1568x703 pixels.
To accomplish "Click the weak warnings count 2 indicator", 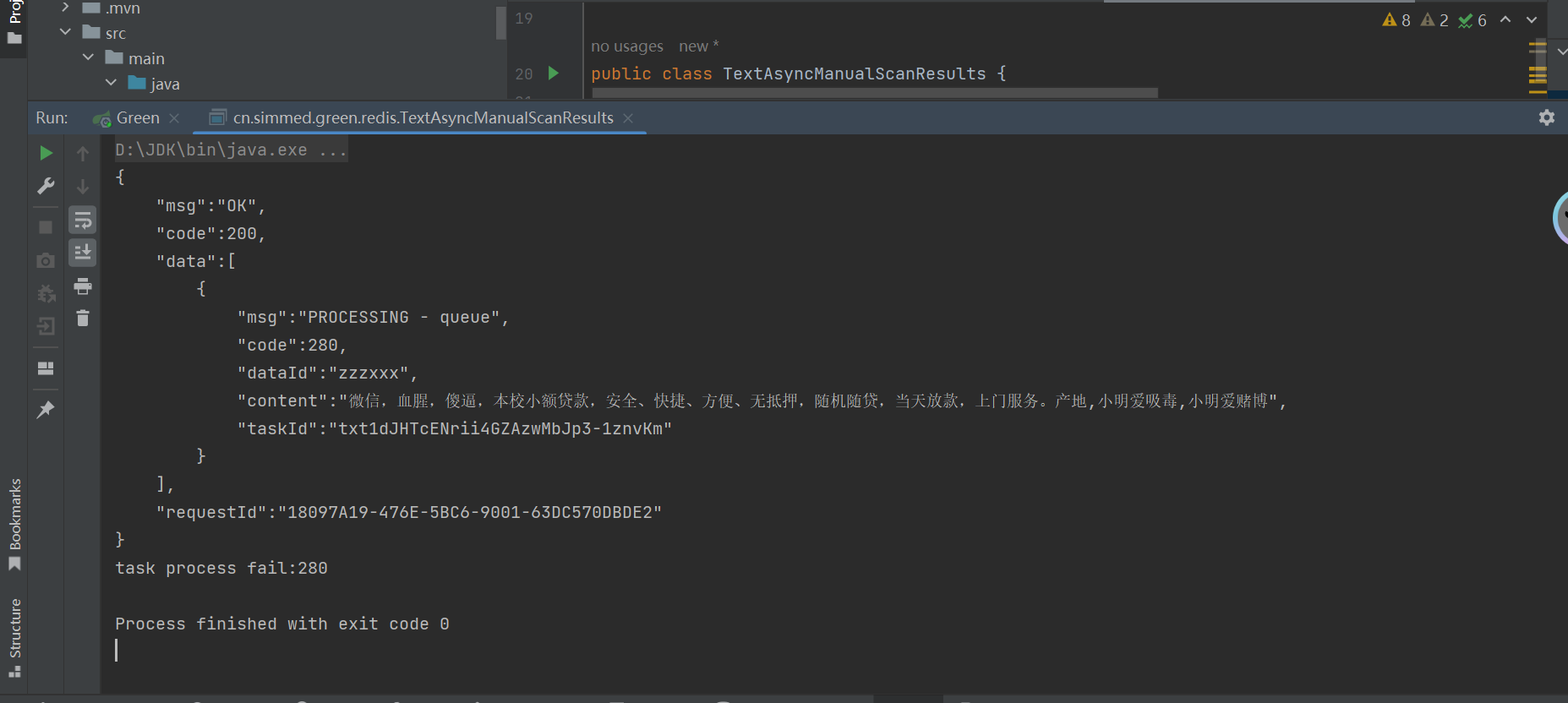I will click(1434, 20).
